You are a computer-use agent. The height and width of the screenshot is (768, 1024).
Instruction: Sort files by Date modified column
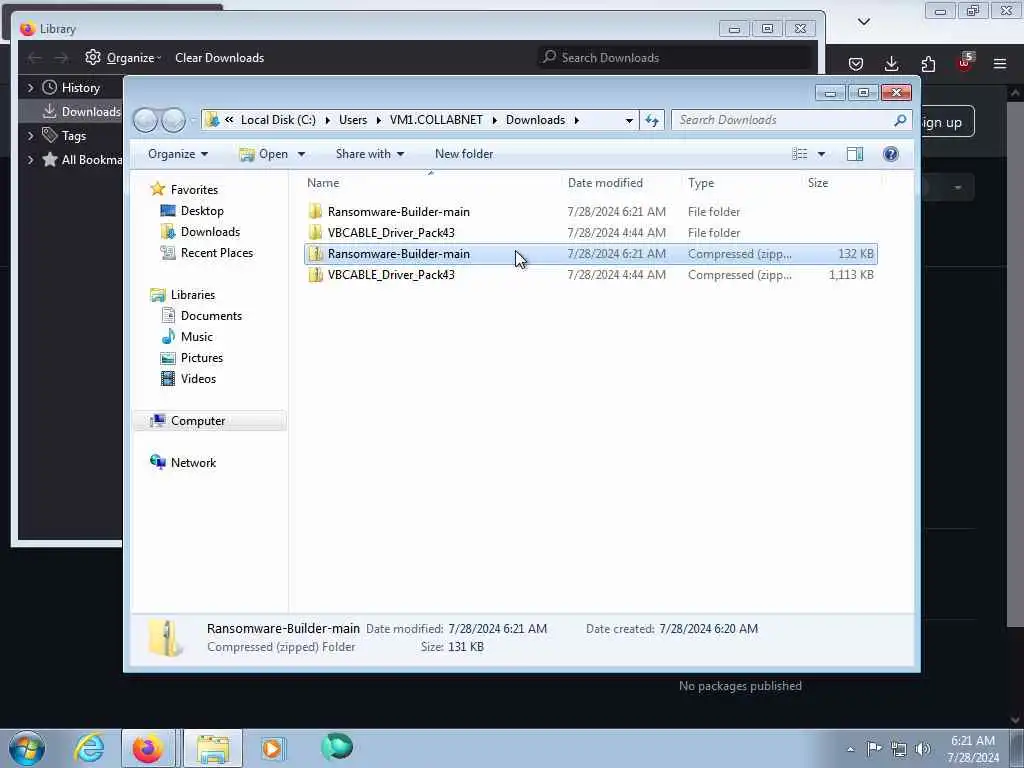605,183
